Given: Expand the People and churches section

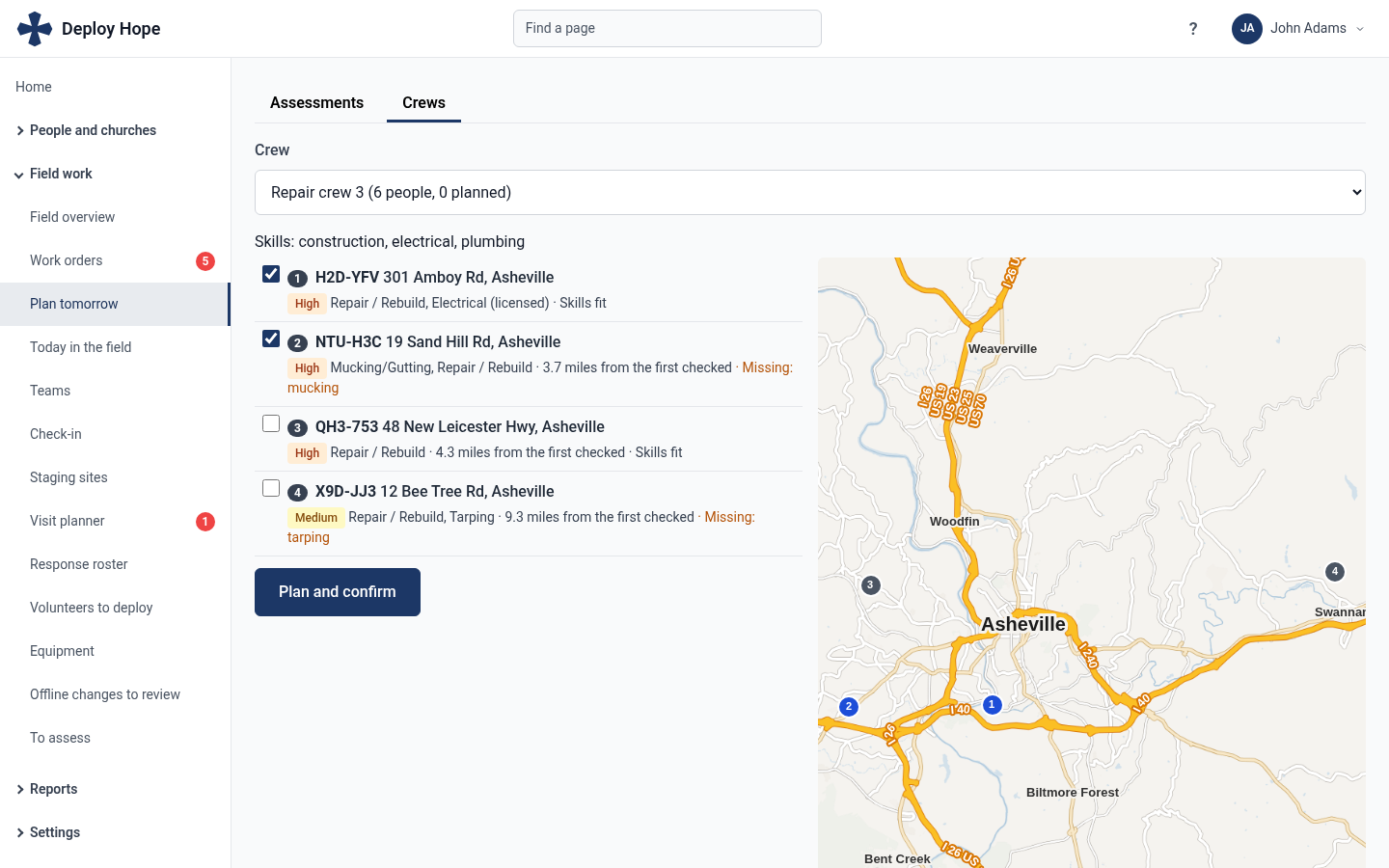Looking at the screenshot, I should tap(116, 130).
